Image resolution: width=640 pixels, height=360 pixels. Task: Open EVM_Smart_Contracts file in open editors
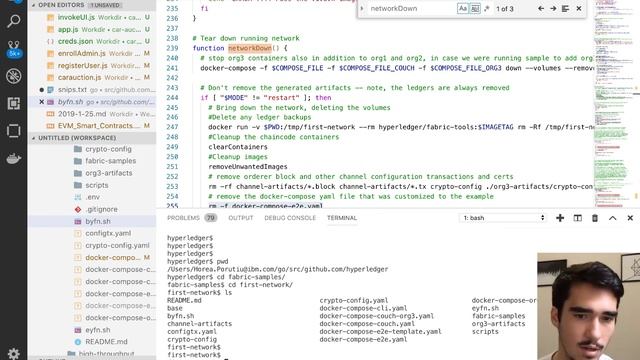[92, 126]
